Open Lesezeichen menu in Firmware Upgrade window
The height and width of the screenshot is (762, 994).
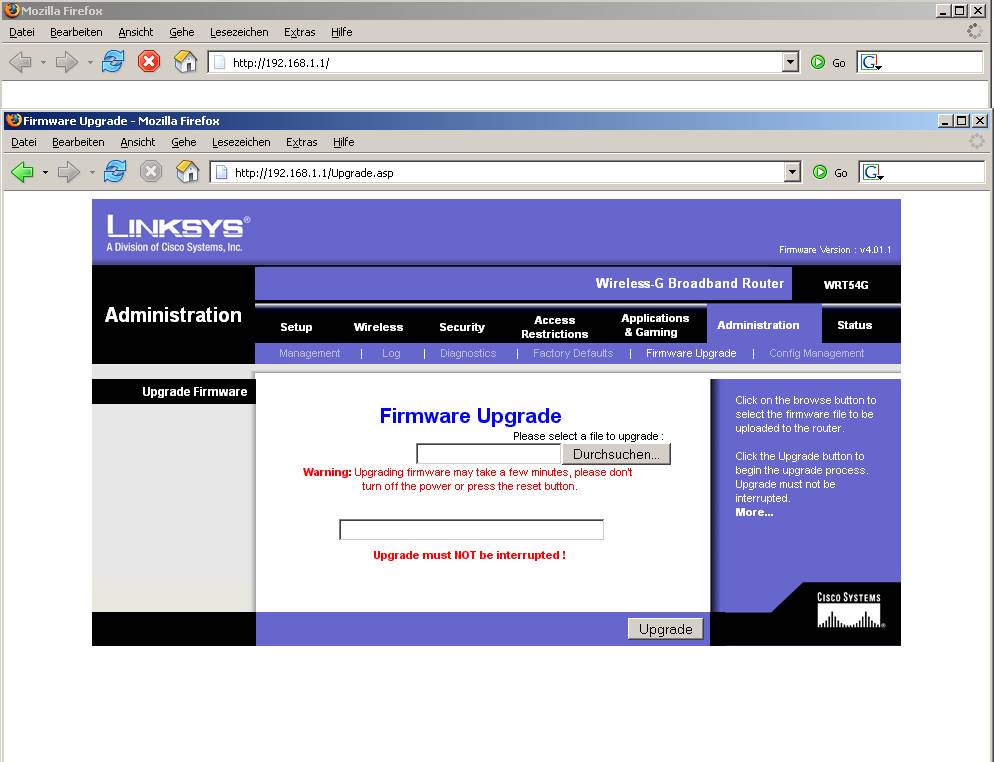click(x=241, y=142)
